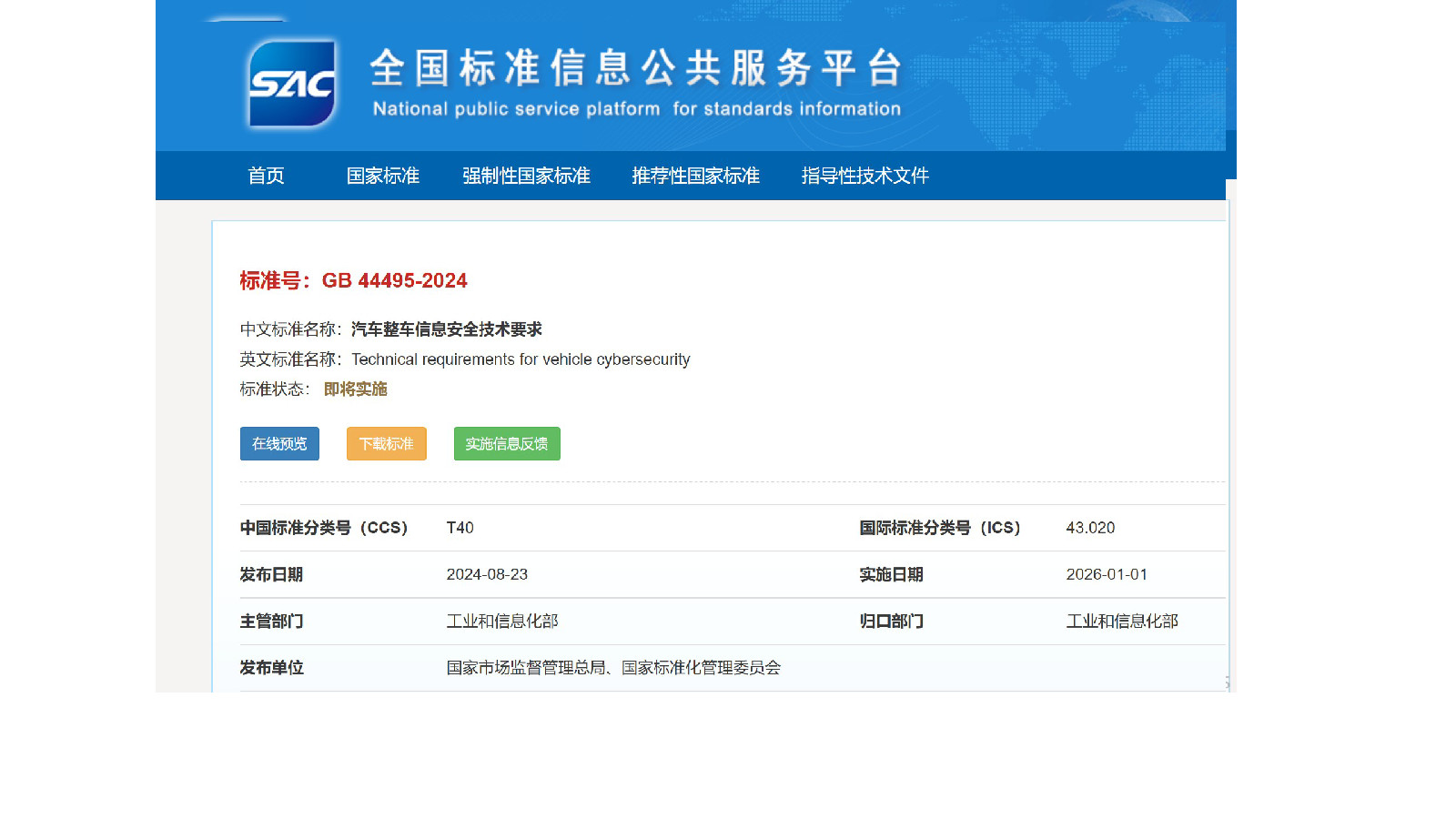
Task: Open 实施信息反馈 button
Action: point(507,444)
